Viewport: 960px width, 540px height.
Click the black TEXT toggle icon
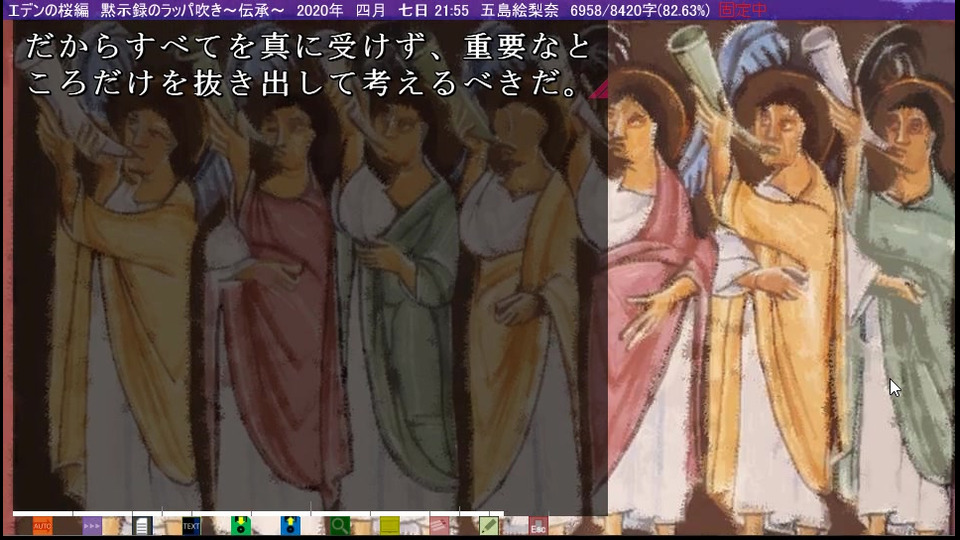pyautogui.click(x=191, y=526)
